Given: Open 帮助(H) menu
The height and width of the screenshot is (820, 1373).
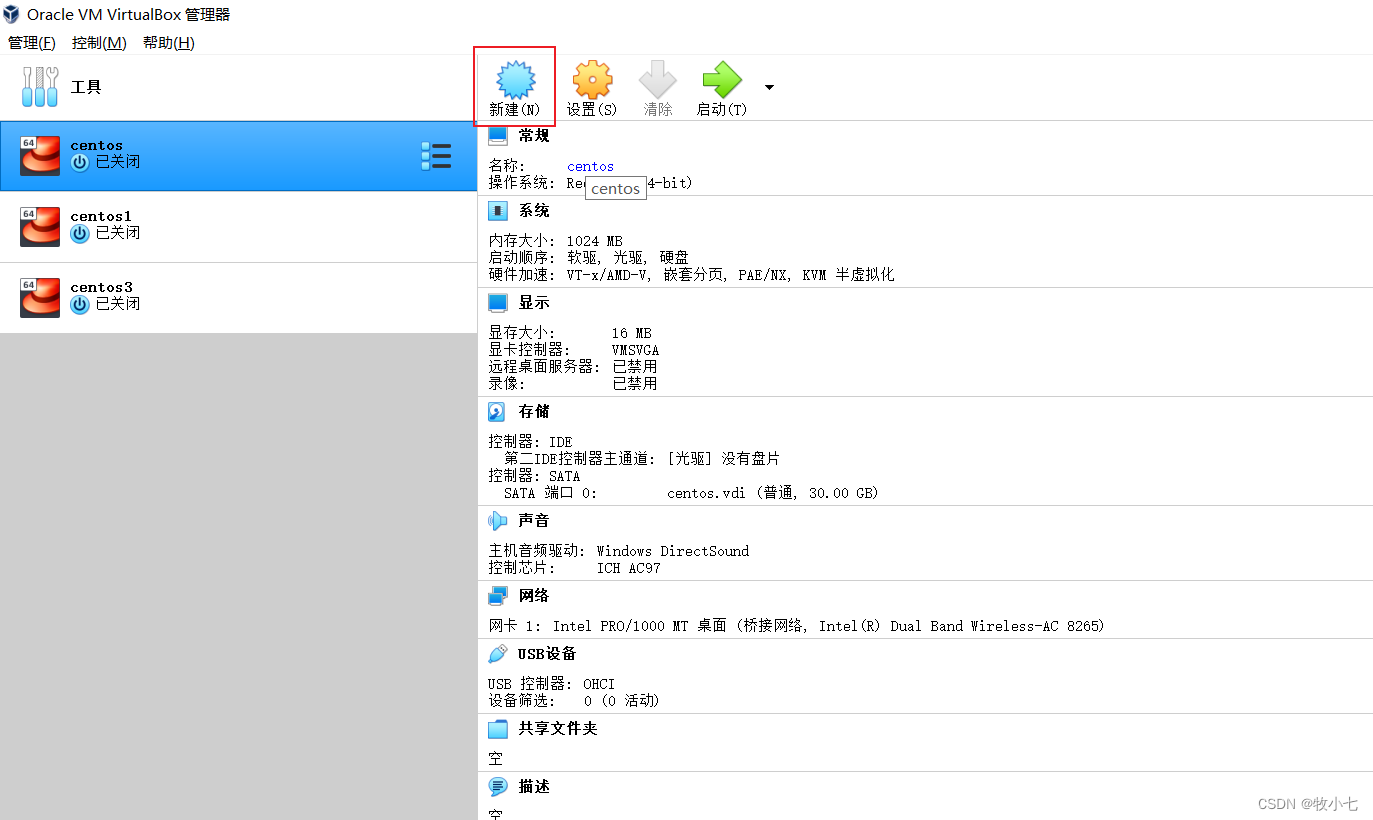Looking at the screenshot, I should [x=168, y=42].
